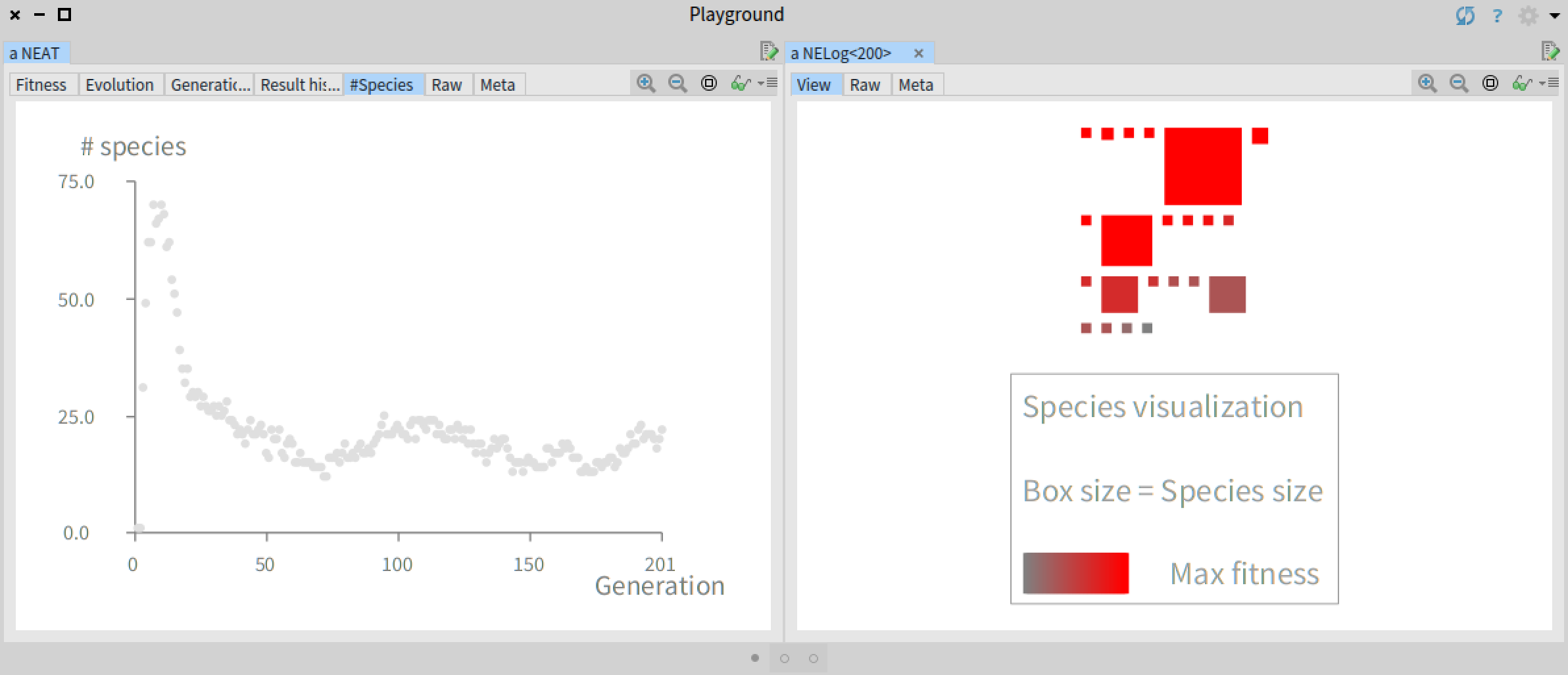This screenshot has width=1568, height=675.
Task: Go to the third pager dot
Action: pos(814,658)
